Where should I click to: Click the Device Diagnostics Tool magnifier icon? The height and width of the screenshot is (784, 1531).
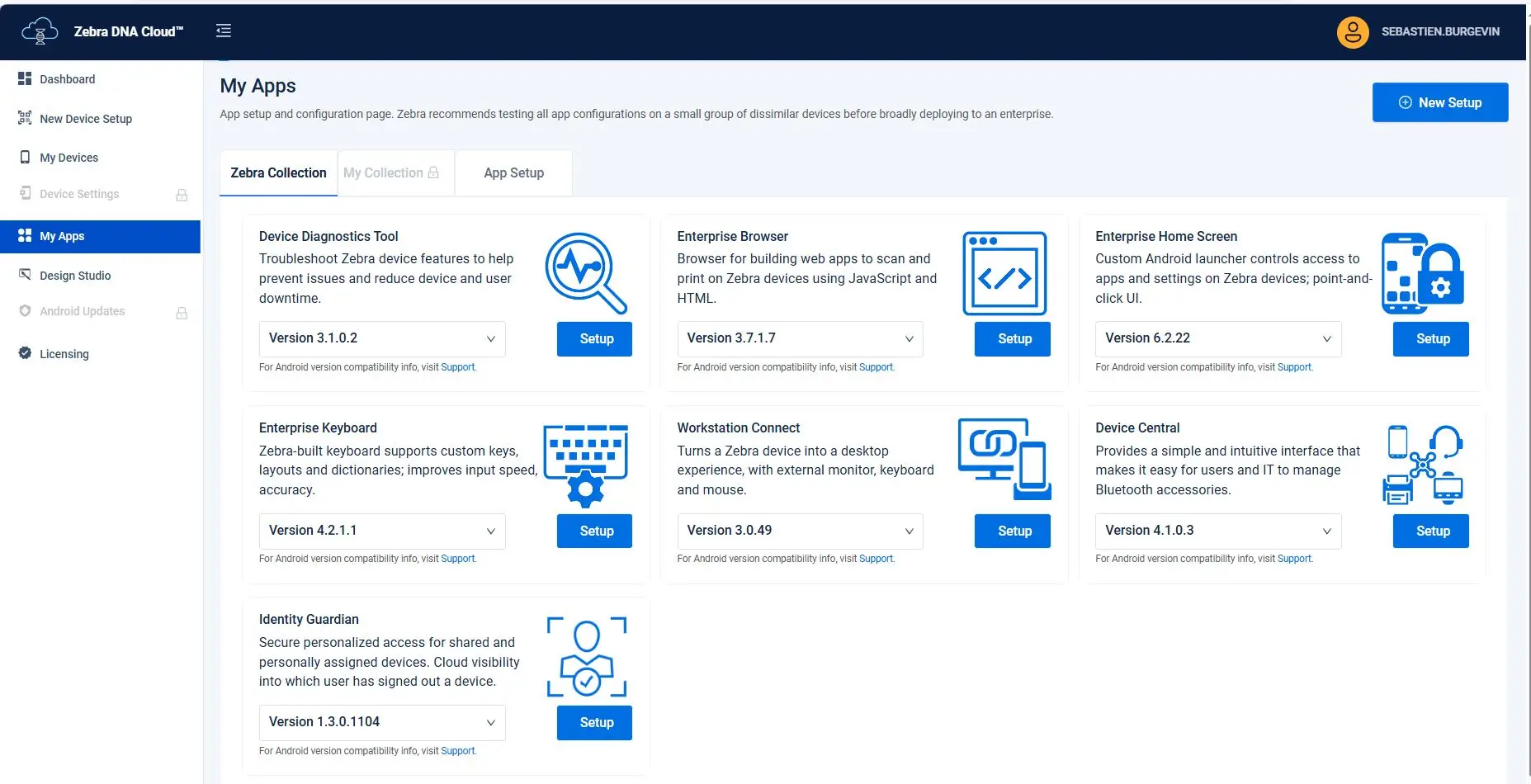[x=586, y=273]
